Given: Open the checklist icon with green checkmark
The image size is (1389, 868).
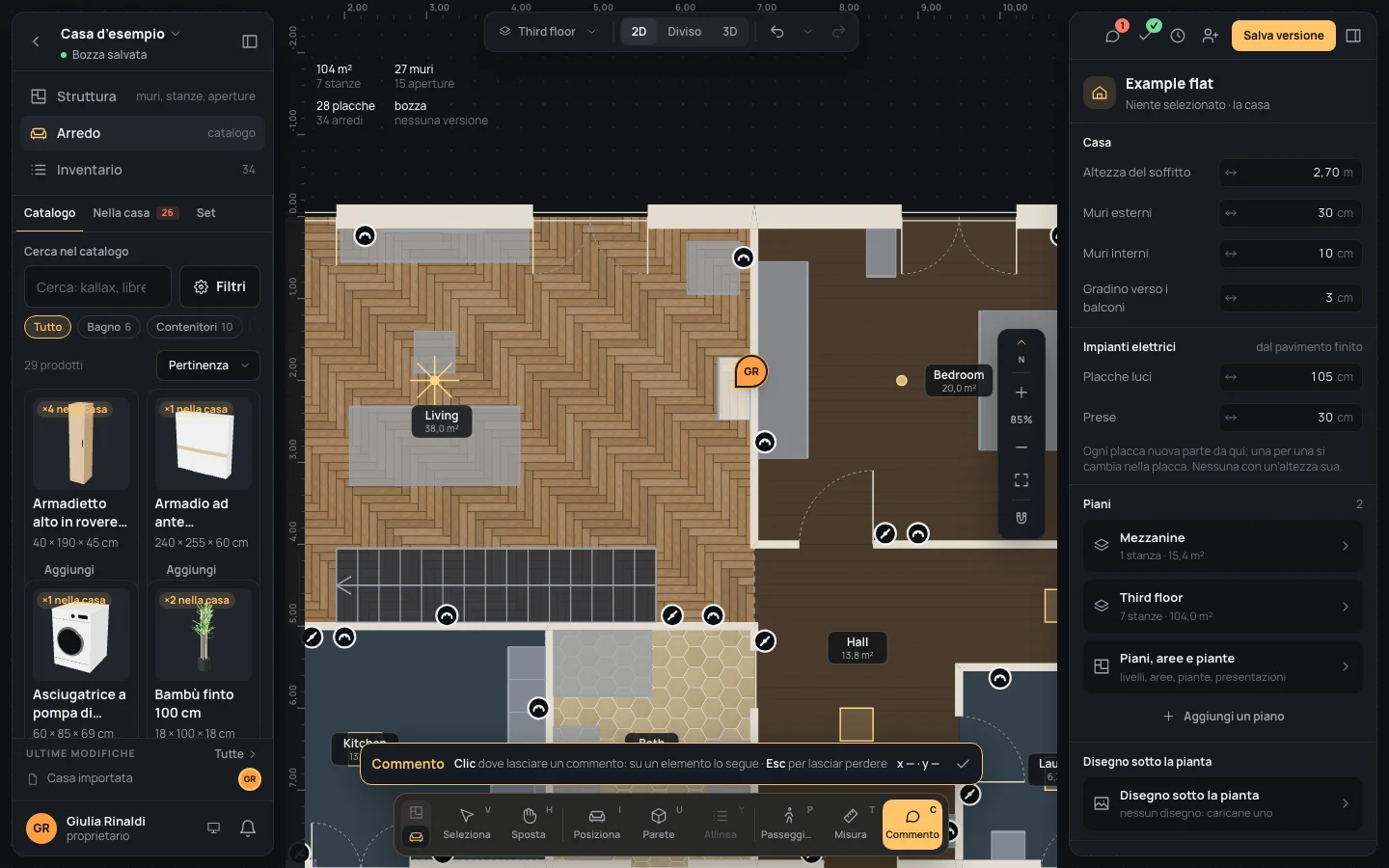Looking at the screenshot, I should click(1146, 36).
